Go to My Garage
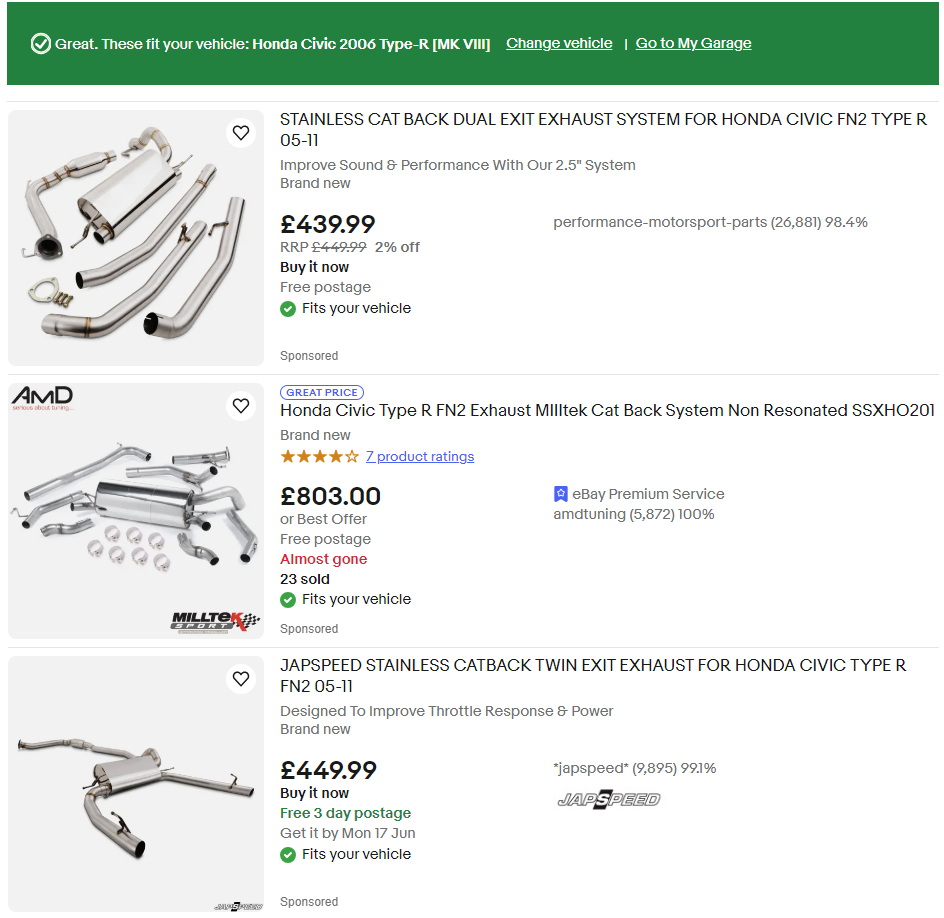The width and height of the screenshot is (944, 918). click(693, 43)
